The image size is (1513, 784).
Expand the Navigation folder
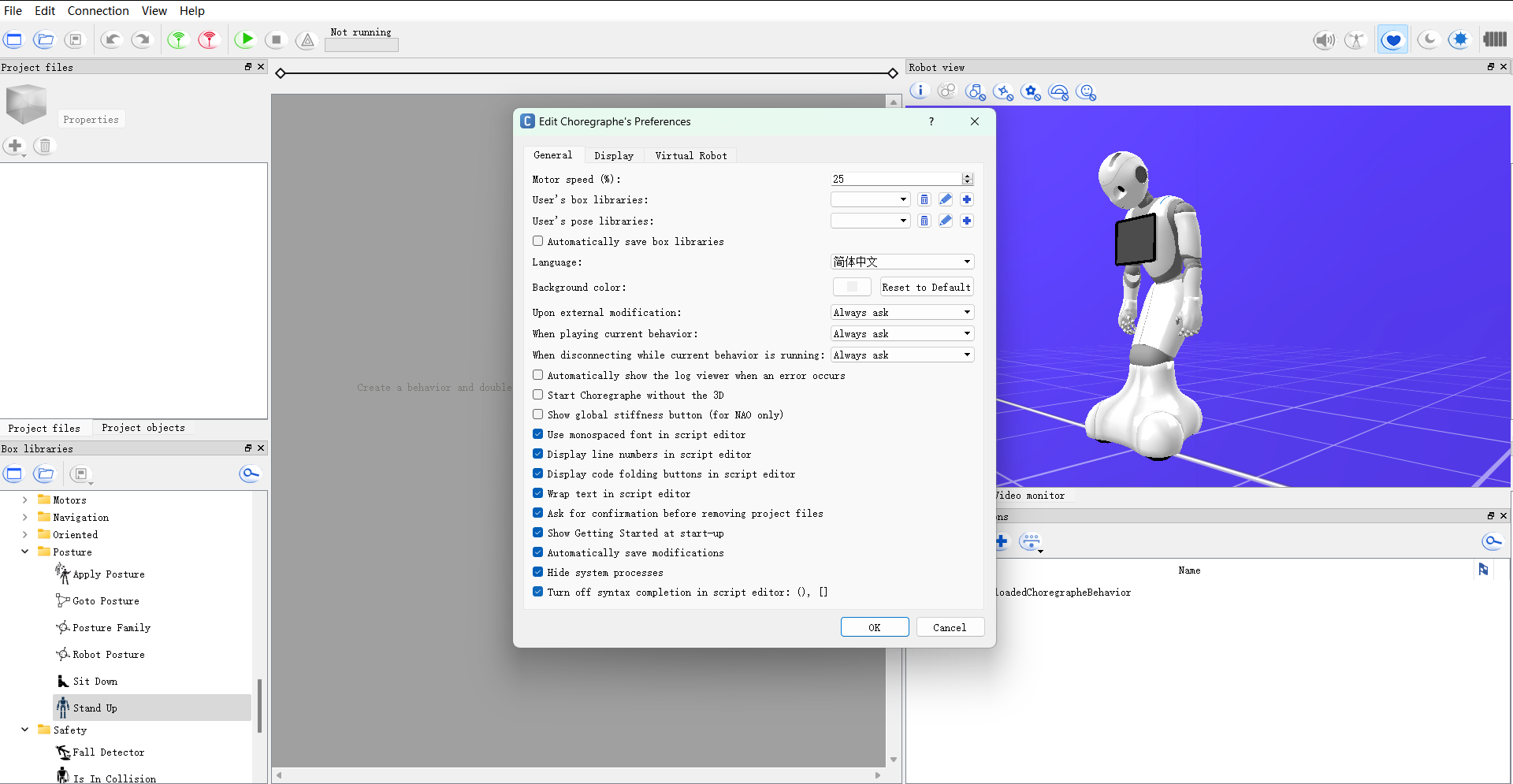25,517
